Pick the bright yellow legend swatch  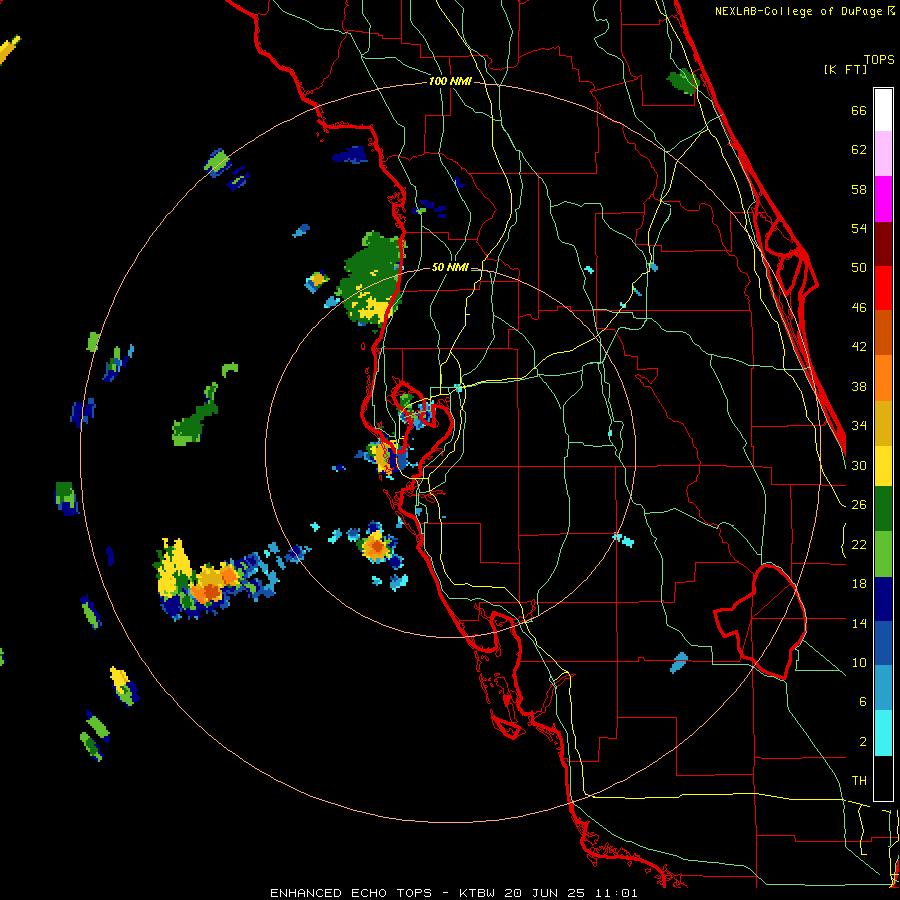[x=883, y=466]
